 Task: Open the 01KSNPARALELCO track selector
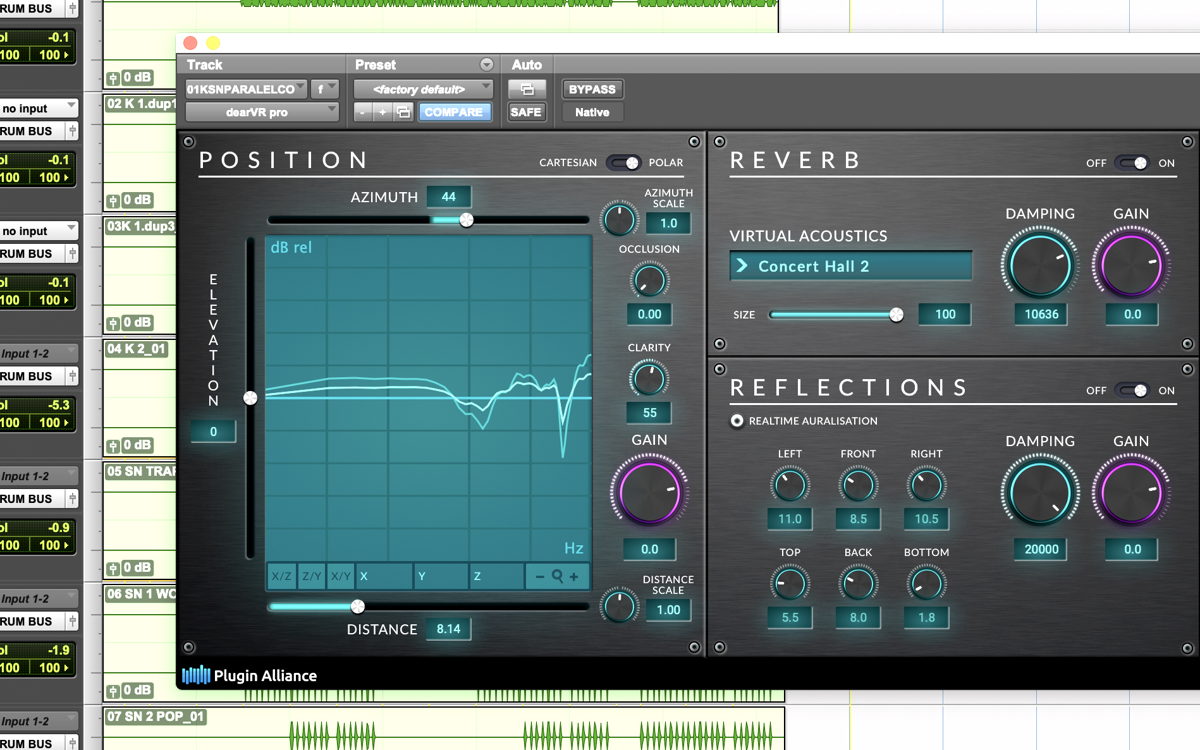coord(246,89)
